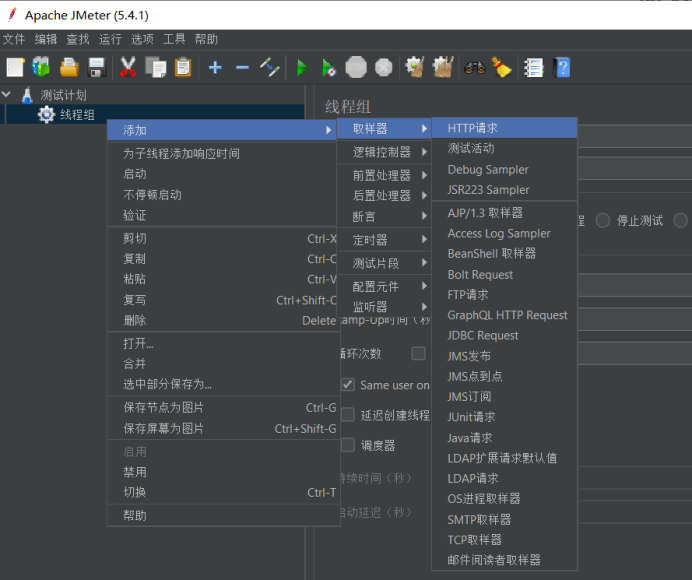
Task: Choose Debug Sampler entry
Action: pyautogui.click(x=504, y=169)
